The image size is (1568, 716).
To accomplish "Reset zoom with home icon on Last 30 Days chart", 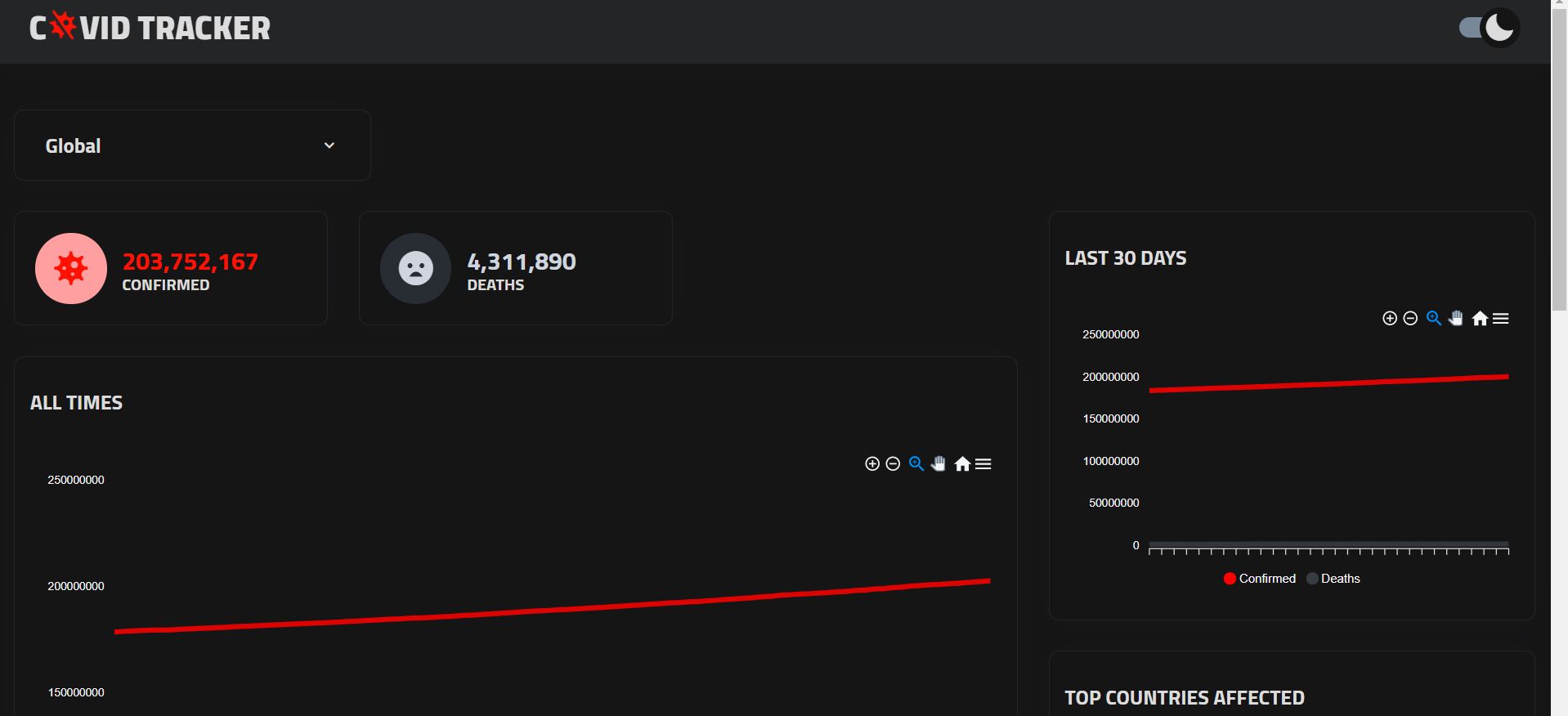I will [1480, 319].
